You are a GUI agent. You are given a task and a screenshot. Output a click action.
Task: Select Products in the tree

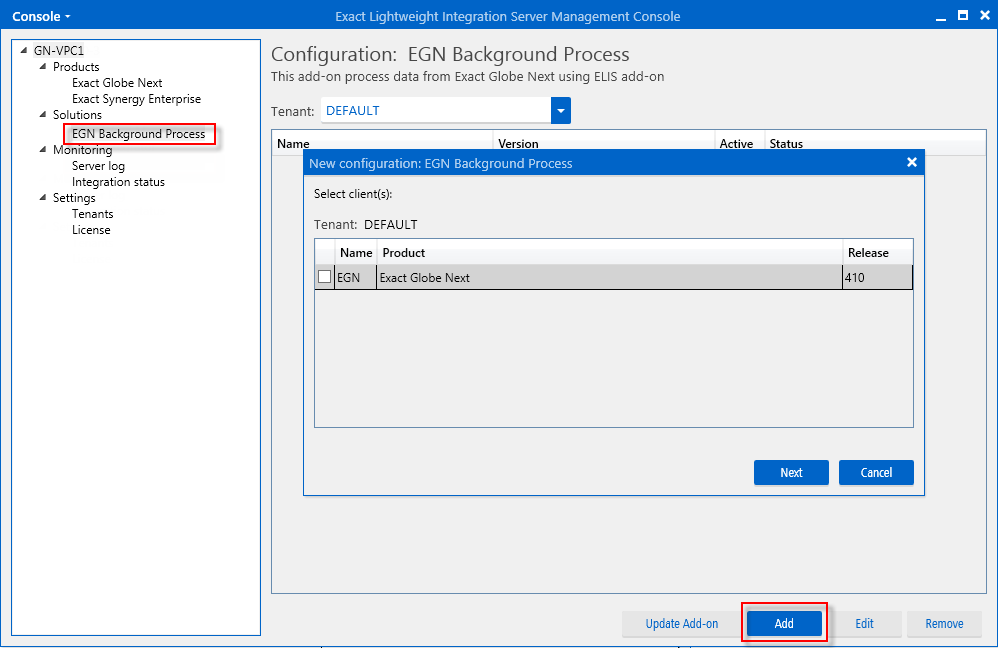click(x=76, y=67)
